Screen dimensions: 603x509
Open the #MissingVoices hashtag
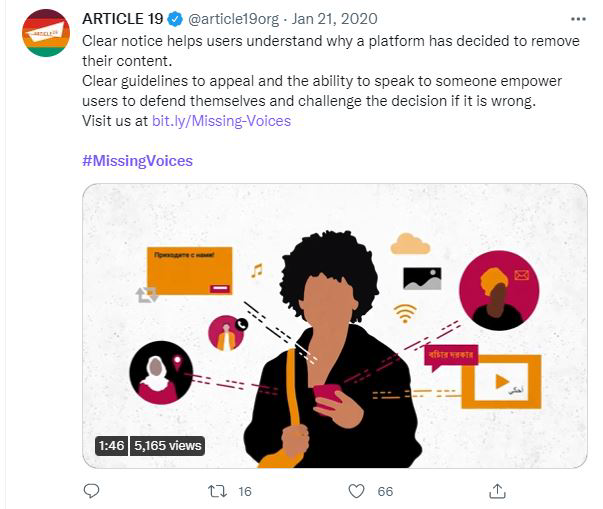(137, 160)
